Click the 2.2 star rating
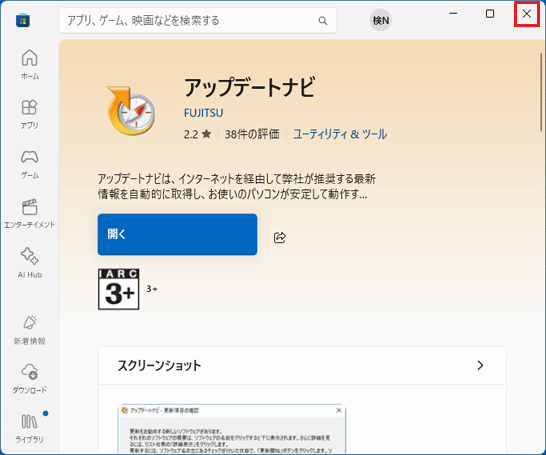 coord(197,134)
